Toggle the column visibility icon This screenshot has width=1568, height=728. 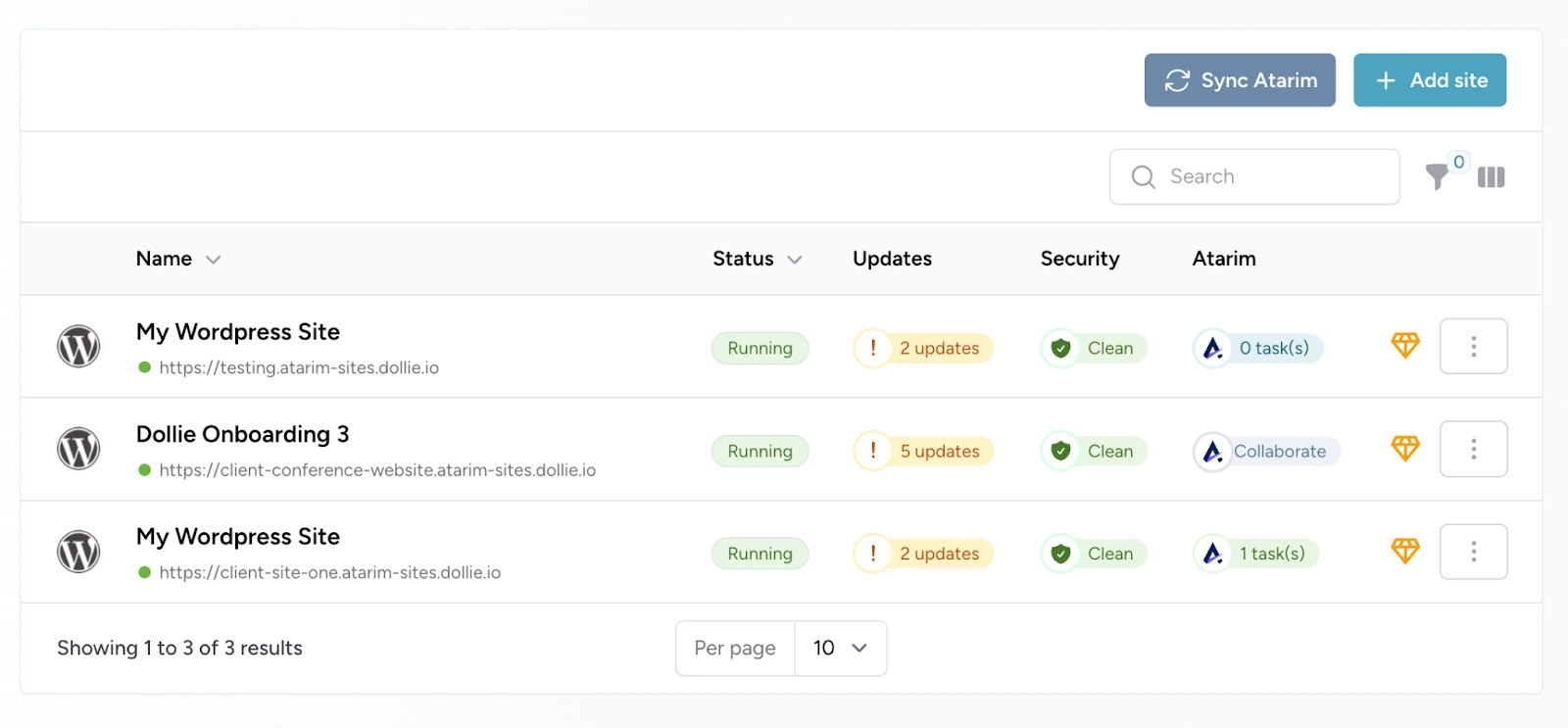(x=1491, y=177)
